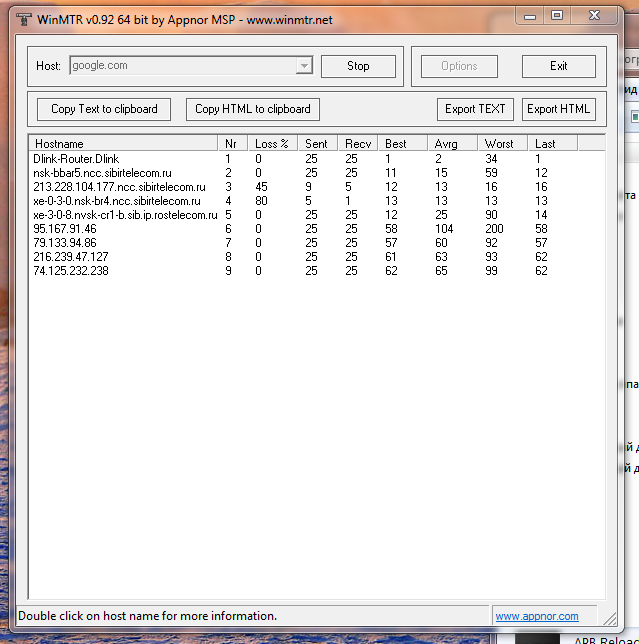Click the Stop button
This screenshot has width=639, height=644.
click(358, 66)
